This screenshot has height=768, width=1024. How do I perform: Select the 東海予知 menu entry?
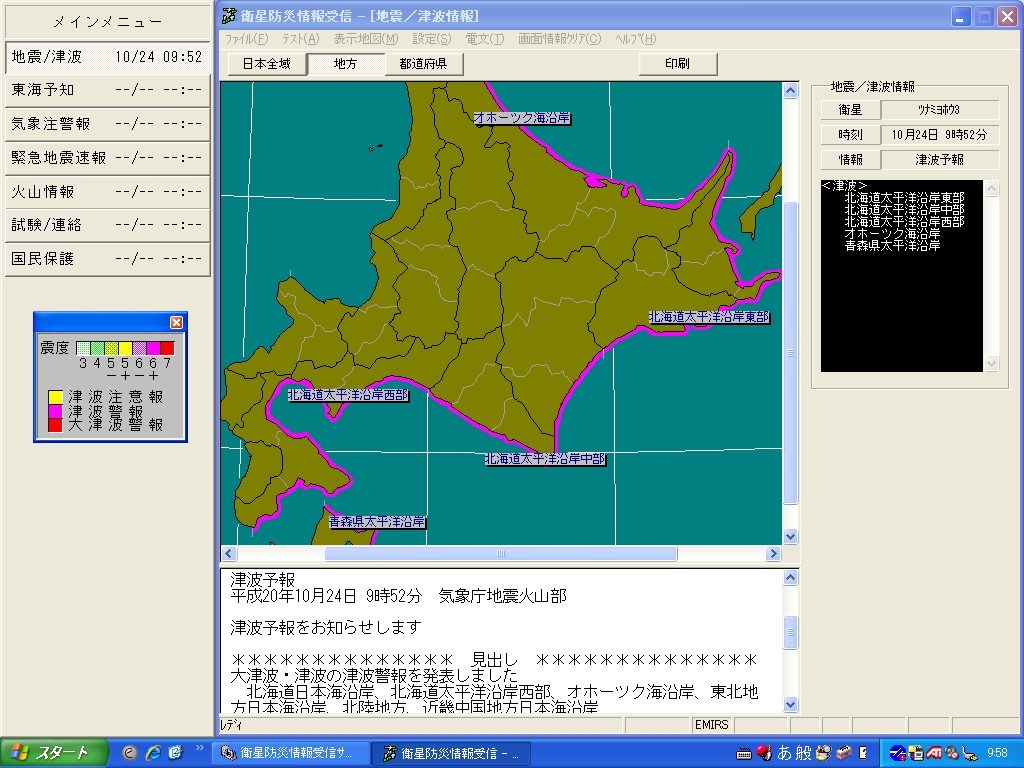[x=107, y=90]
